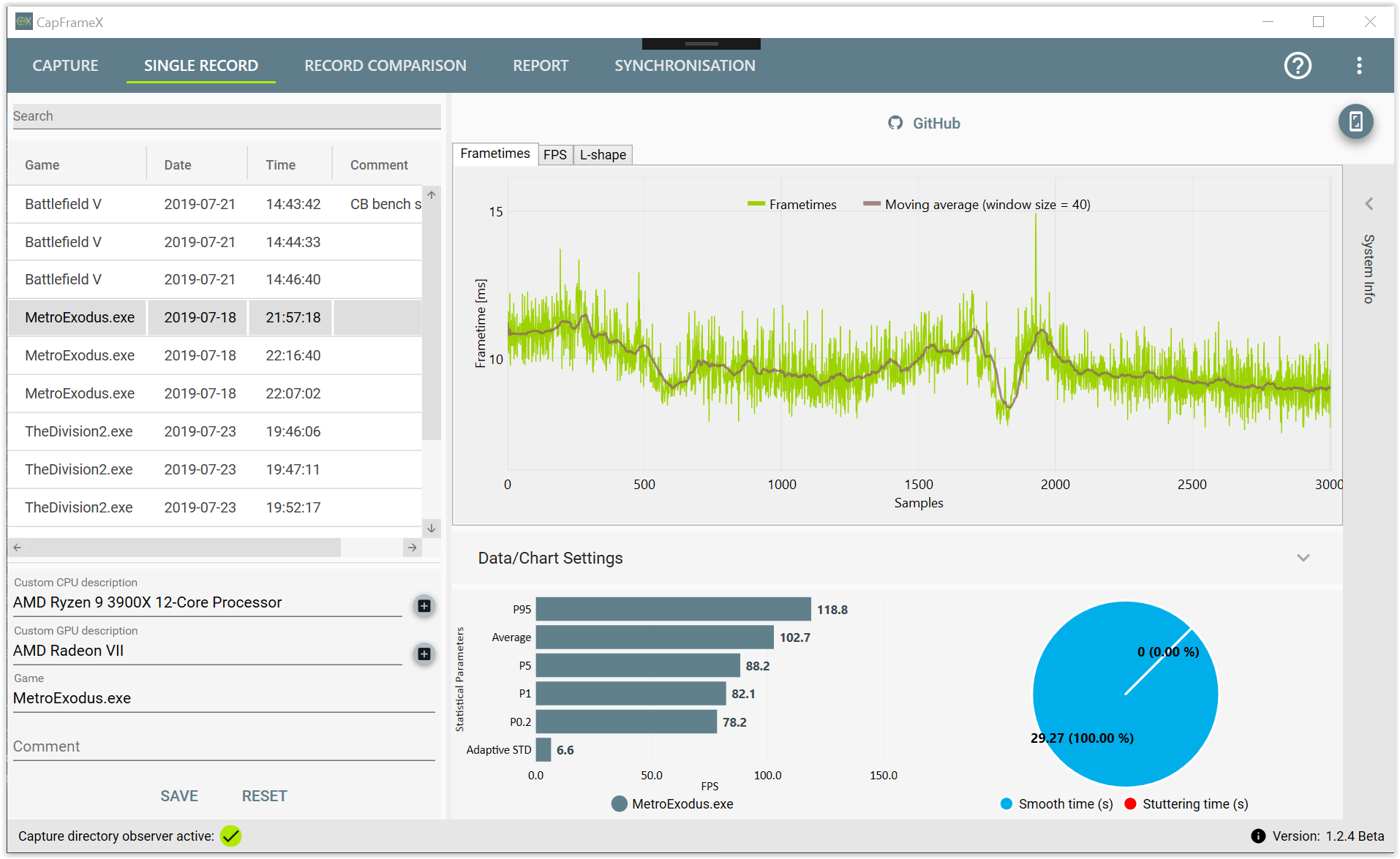Click the round screenshot button near GitHub

[1355, 121]
